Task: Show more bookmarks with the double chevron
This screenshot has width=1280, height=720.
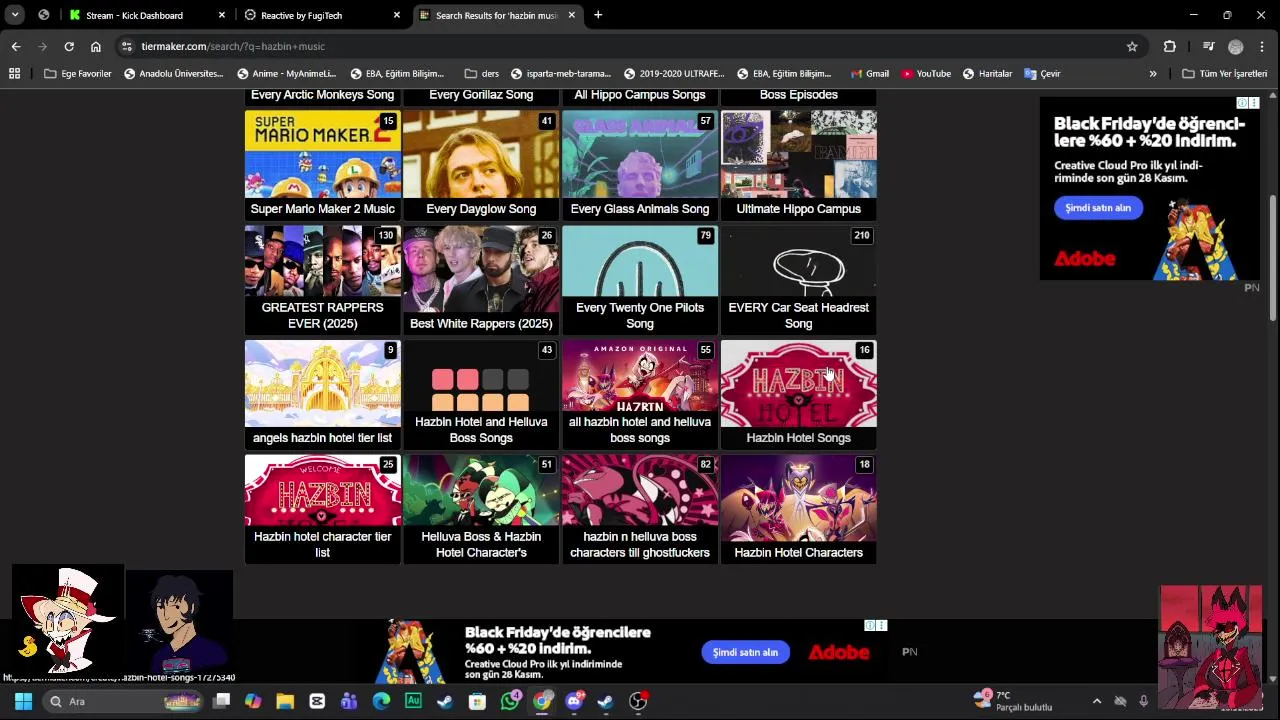Action: [x=1153, y=73]
